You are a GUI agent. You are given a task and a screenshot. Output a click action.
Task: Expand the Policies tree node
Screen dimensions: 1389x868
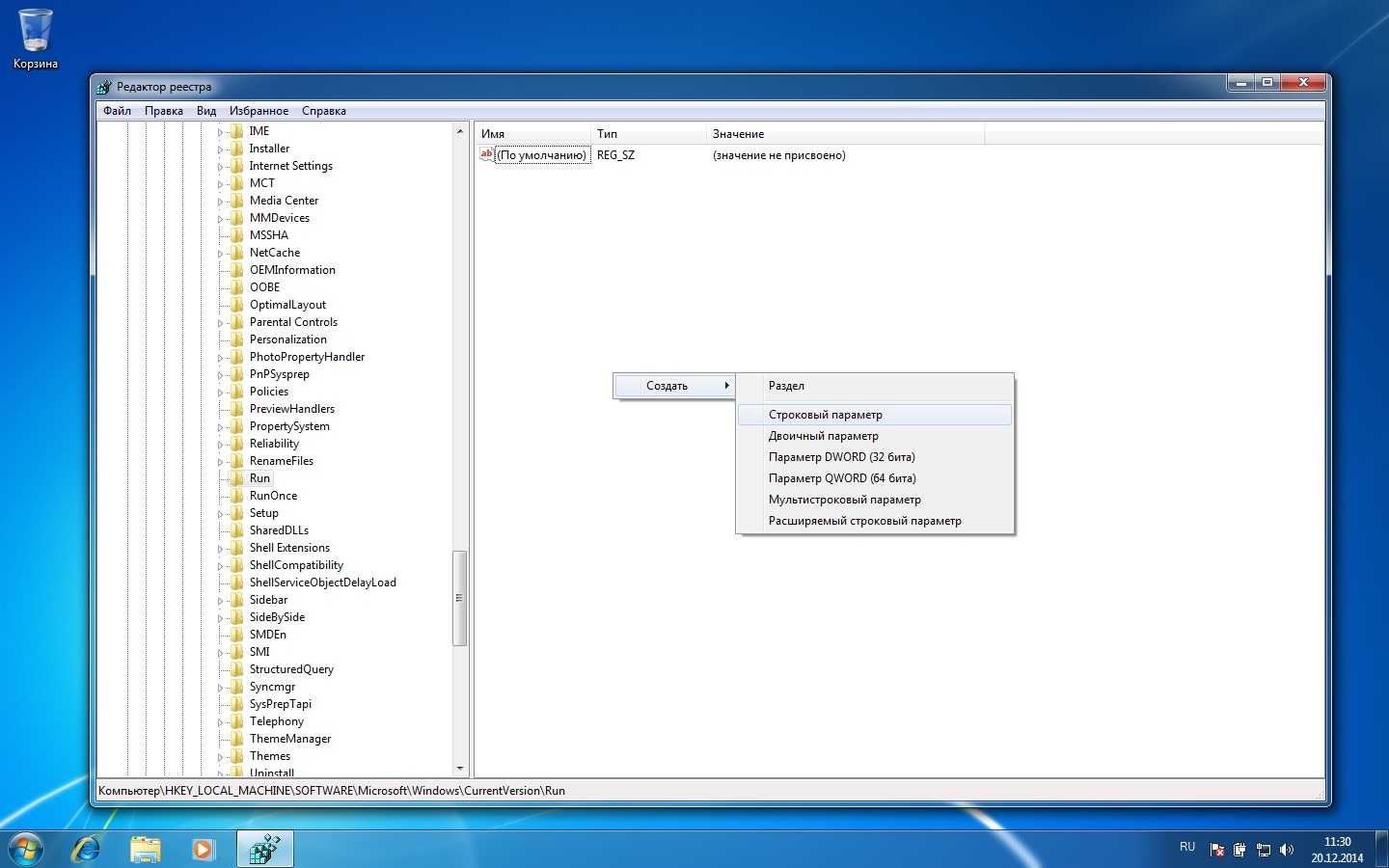coord(220,393)
